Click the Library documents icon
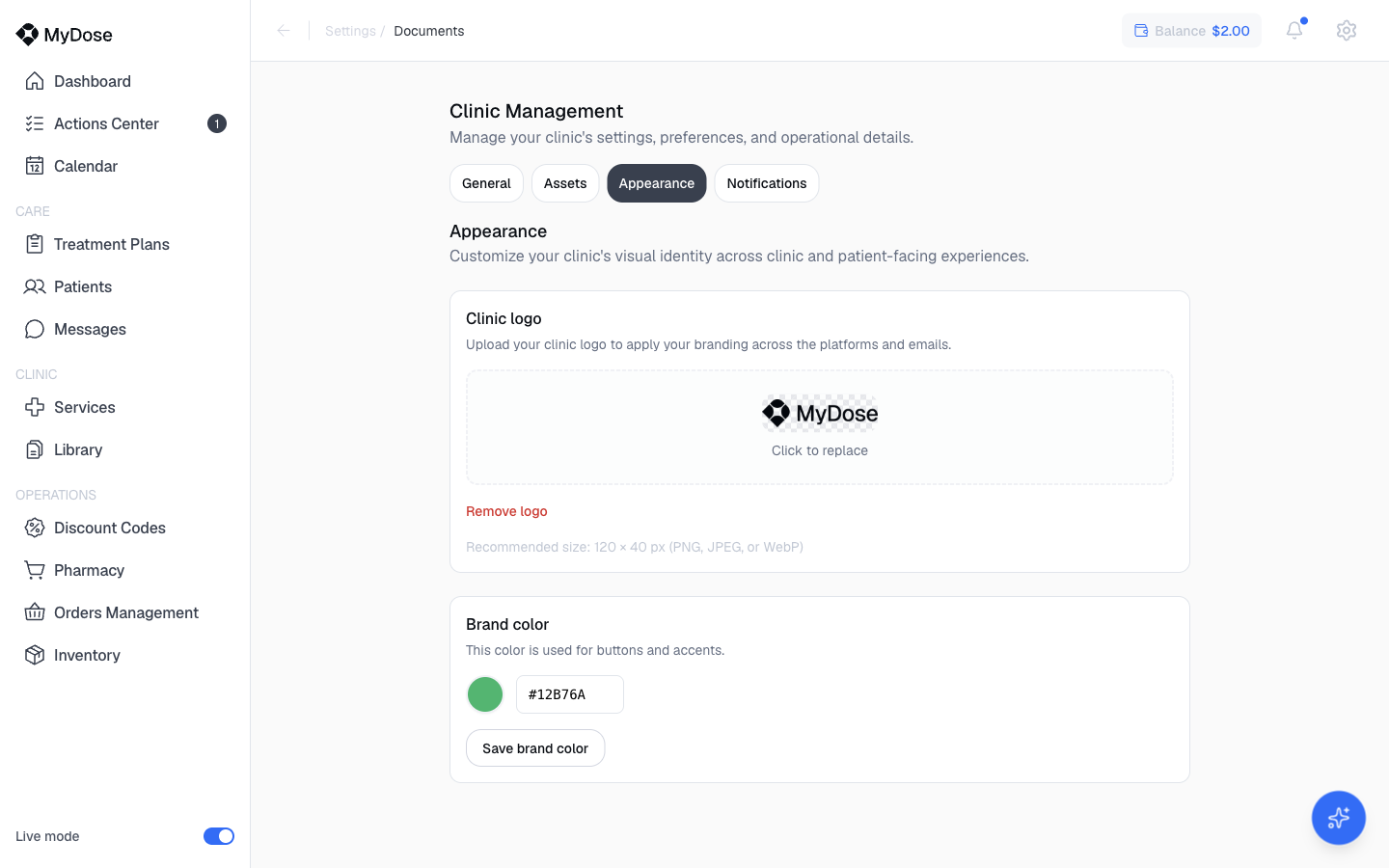Image resolution: width=1389 pixels, height=868 pixels. click(35, 449)
